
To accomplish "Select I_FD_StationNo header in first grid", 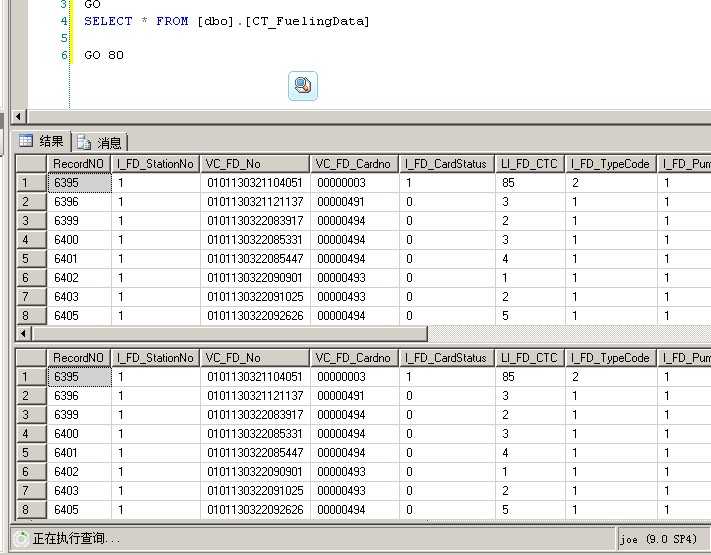I will click(156, 164).
